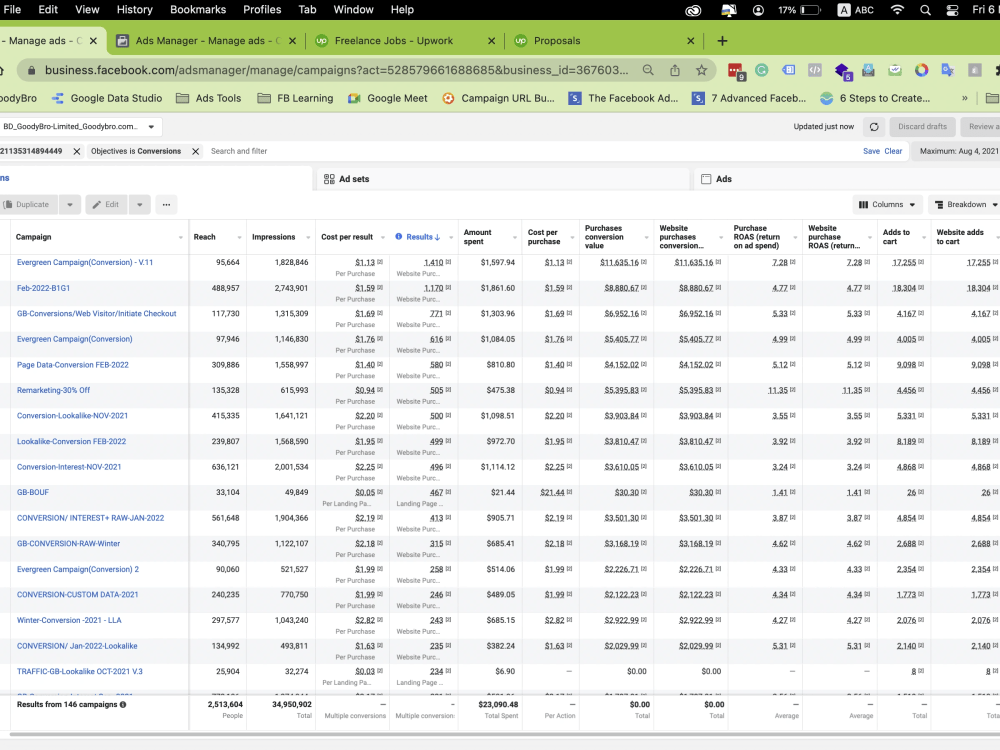Click the more actions ellipsis button
Viewport: 1000px width, 750px height.
pos(166,205)
